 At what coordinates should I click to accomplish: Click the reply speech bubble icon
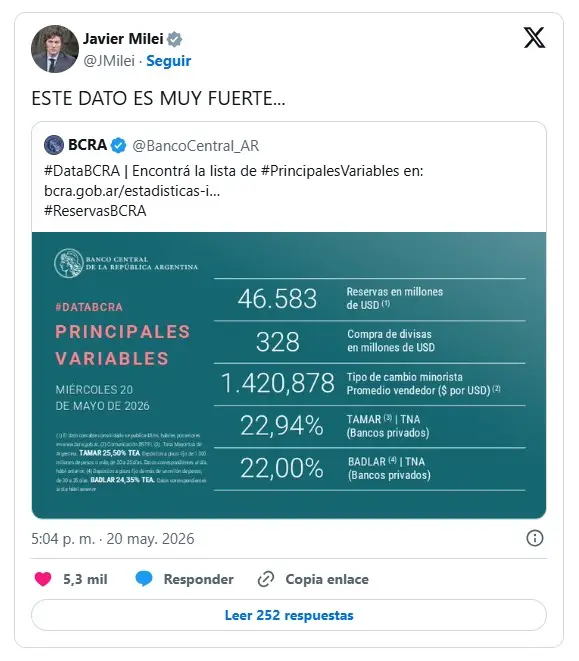[144, 579]
